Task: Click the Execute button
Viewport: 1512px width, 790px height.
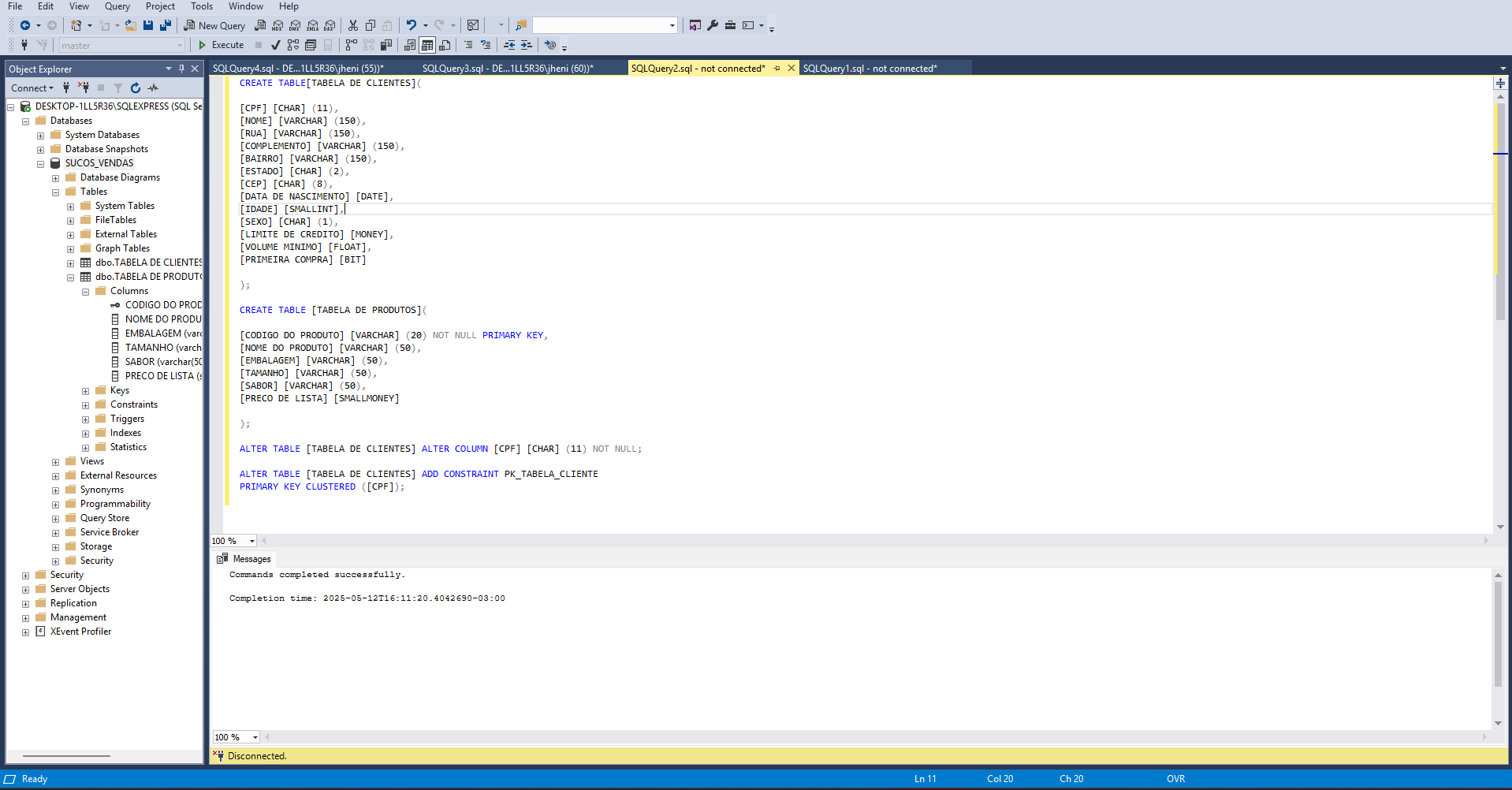Action: tap(221, 45)
